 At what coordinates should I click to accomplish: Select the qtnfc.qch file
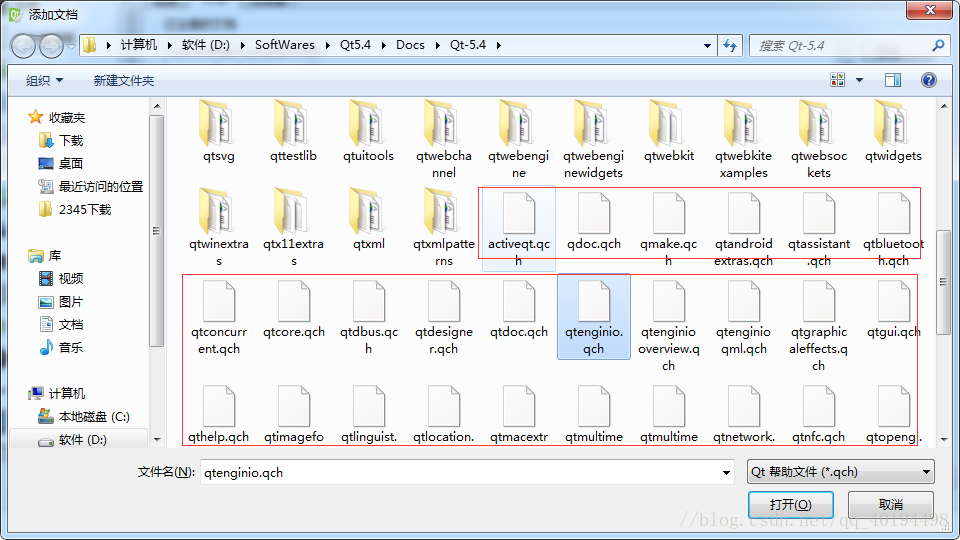pos(819,414)
